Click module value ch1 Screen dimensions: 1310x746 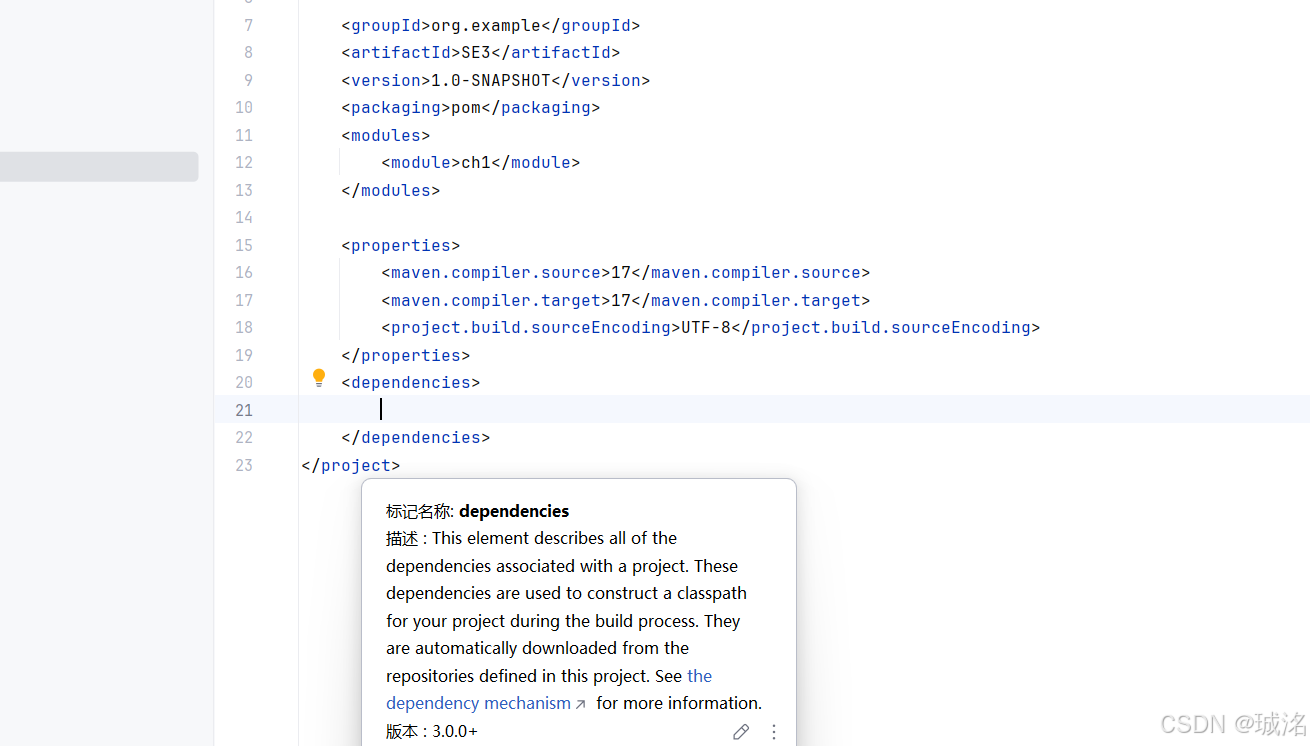point(476,162)
